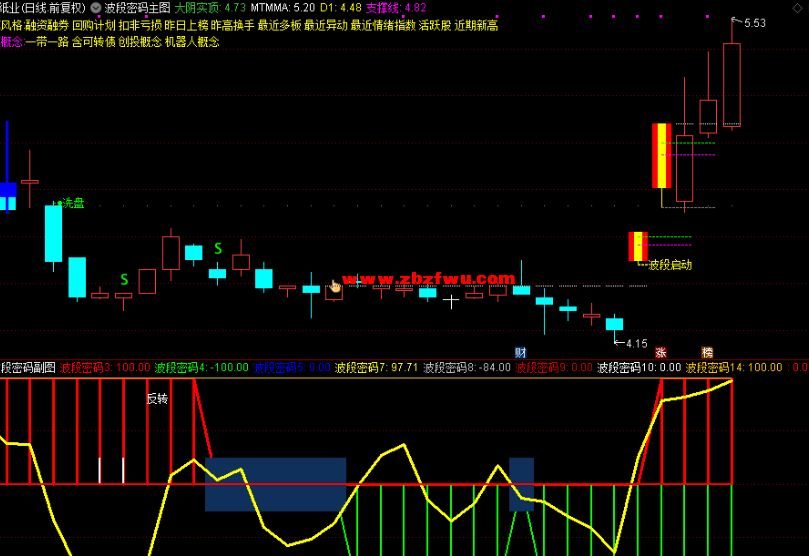This screenshot has height=556, width=809.
Task: Select the 扣非亏损 tag
Action: pos(140,25)
